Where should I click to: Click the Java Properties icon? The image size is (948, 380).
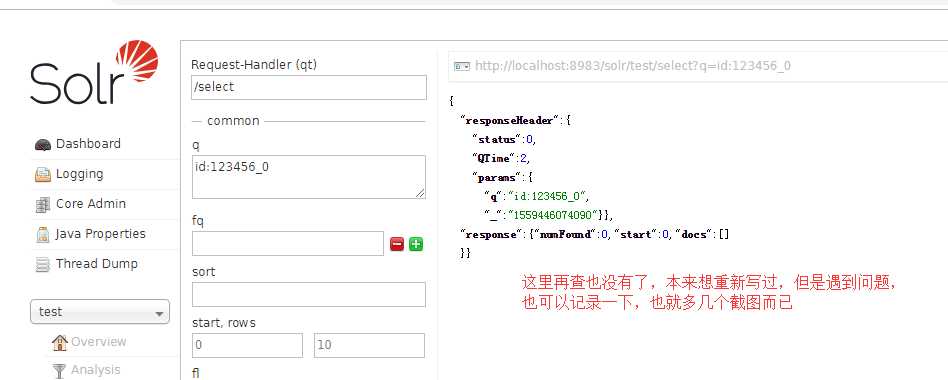coord(42,234)
